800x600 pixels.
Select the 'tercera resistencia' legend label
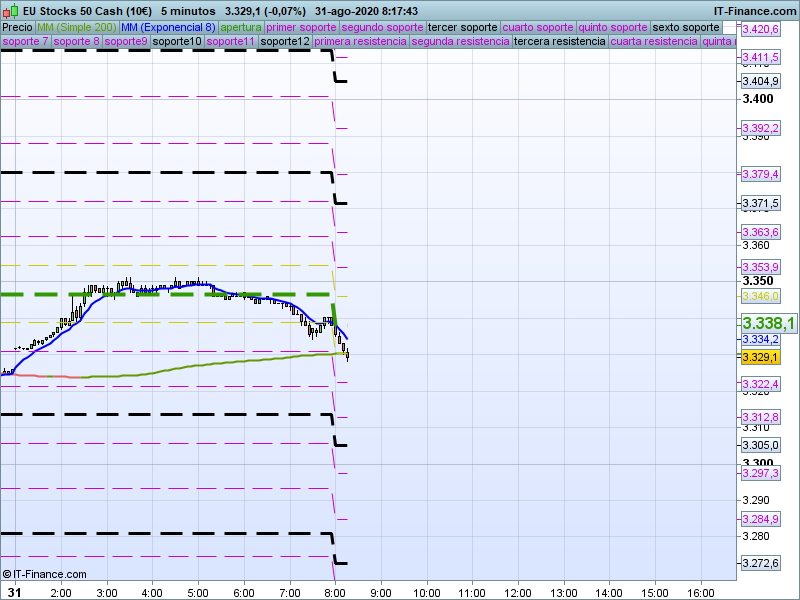559,42
